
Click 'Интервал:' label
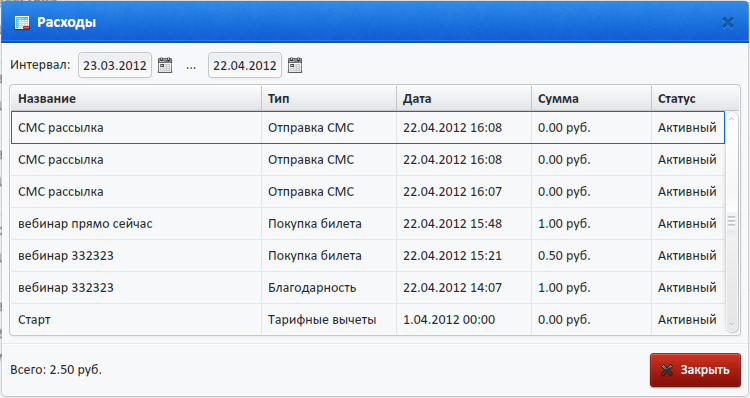[x=40, y=65]
